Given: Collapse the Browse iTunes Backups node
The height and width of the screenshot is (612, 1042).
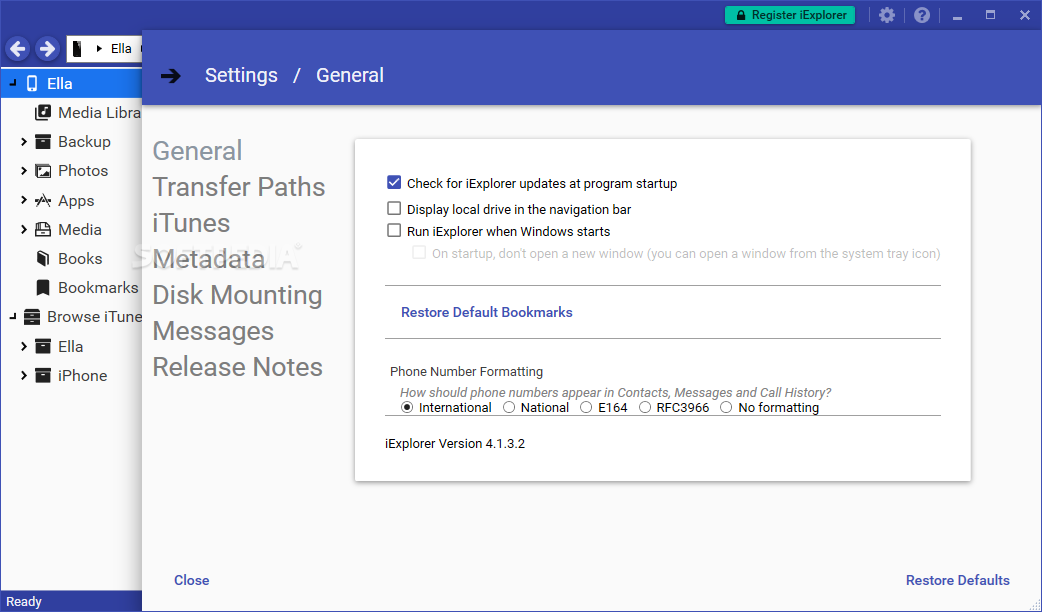Looking at the screenshot, I should coord(13,317).
